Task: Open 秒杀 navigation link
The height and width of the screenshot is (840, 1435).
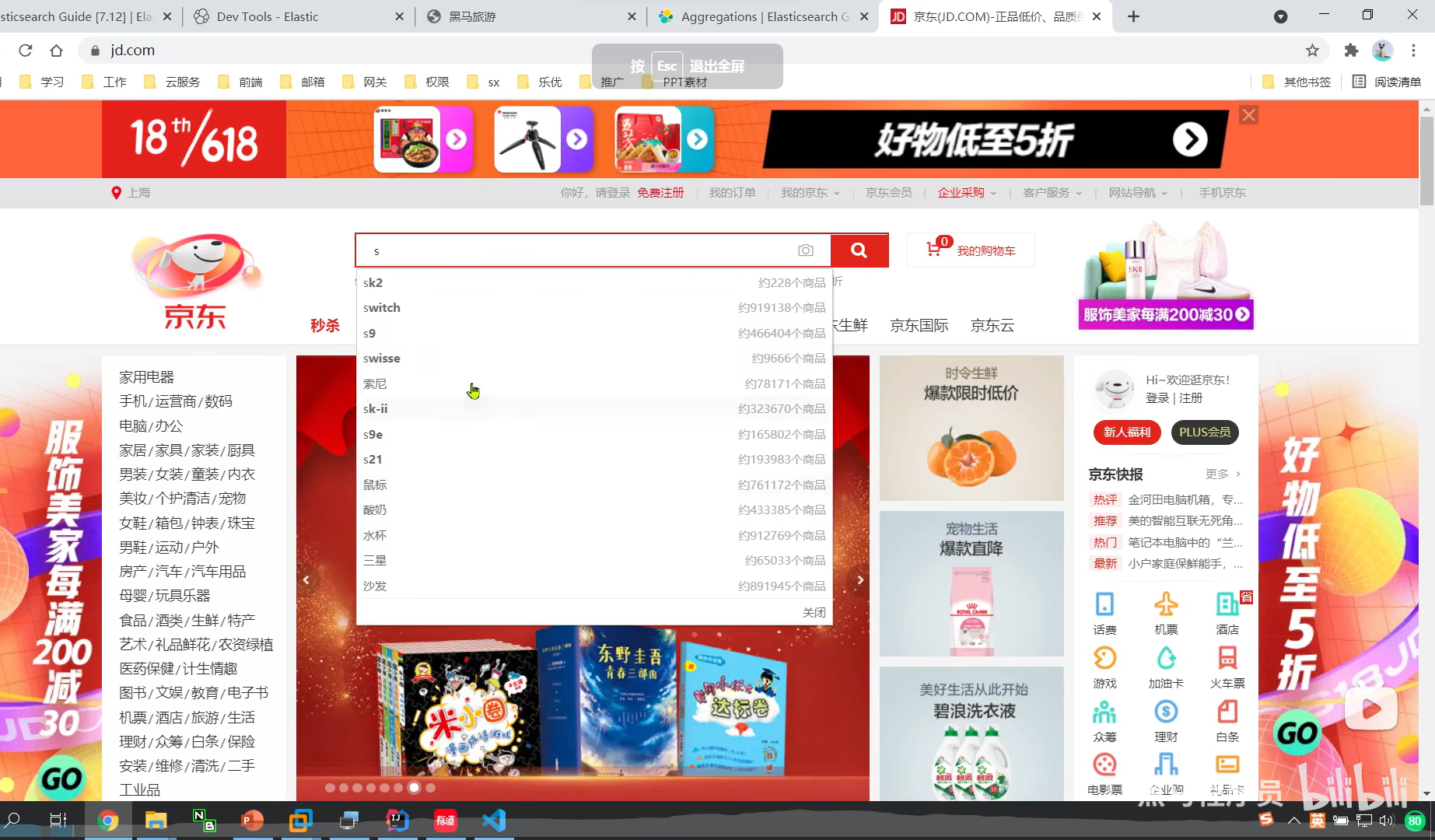Action: click(x=325, y=326)
